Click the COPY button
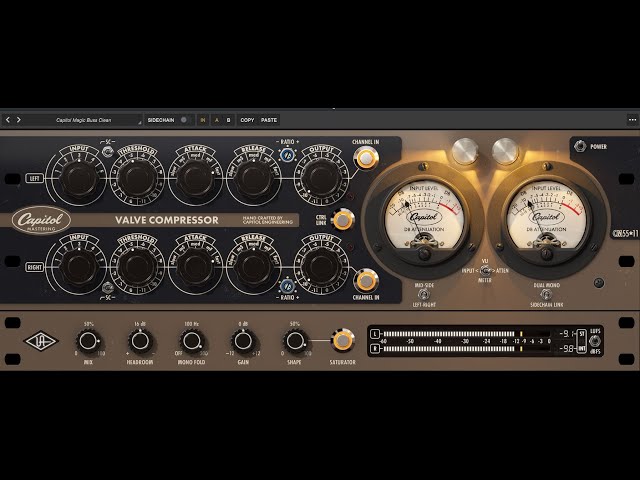Viewport: 640px width, 480px height. coord(247,120)
